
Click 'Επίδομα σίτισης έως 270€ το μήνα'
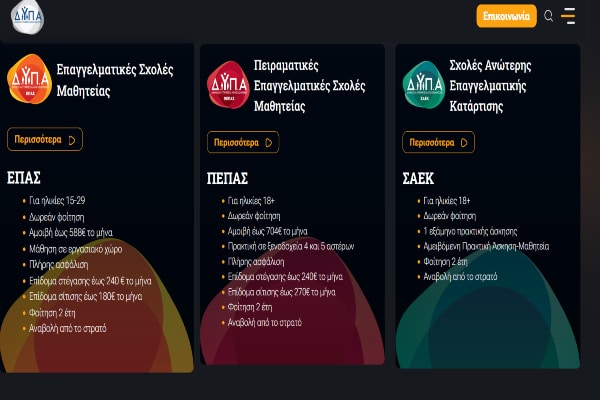282,292
